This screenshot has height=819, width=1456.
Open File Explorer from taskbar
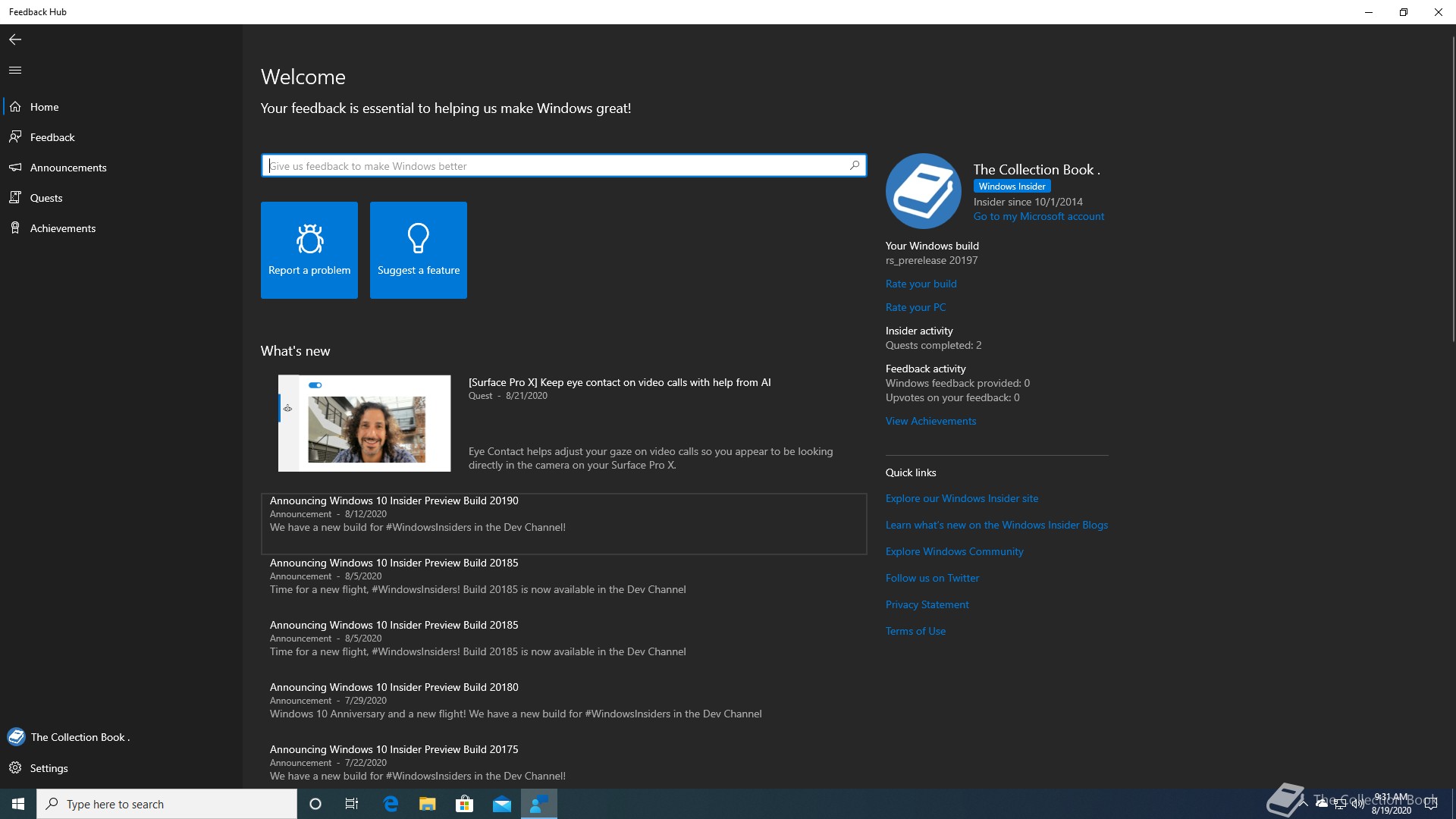coord(428,804)
